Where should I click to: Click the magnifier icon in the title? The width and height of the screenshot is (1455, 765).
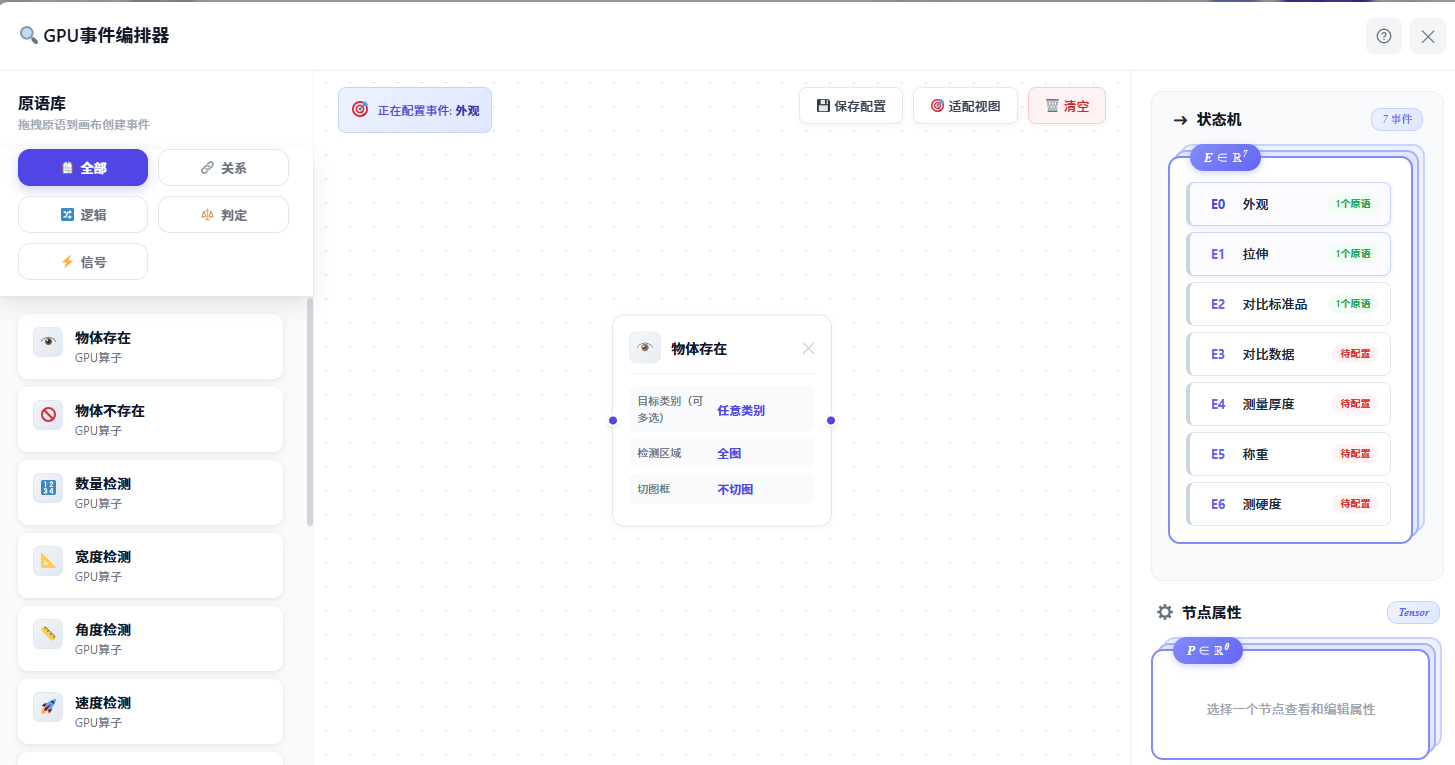(x=28, y=36)
